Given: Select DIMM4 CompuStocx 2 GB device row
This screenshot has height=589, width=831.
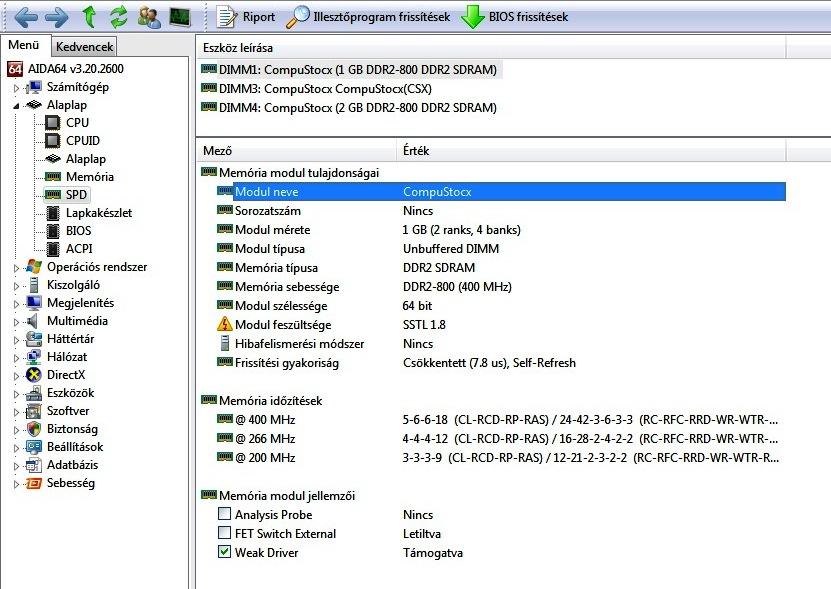Looking at the screenshot, I should 349,108.
